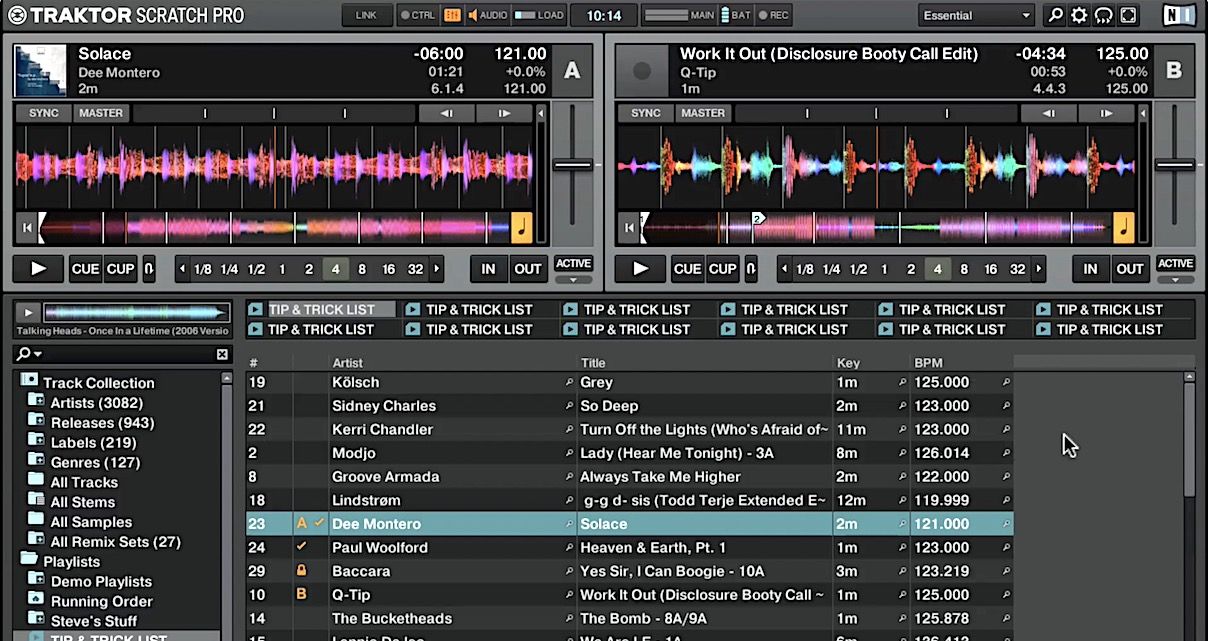The height and width of the screenshot is (641, 1208).
Task: Toggle SYNC on Deck A
Action: point(43,113)
